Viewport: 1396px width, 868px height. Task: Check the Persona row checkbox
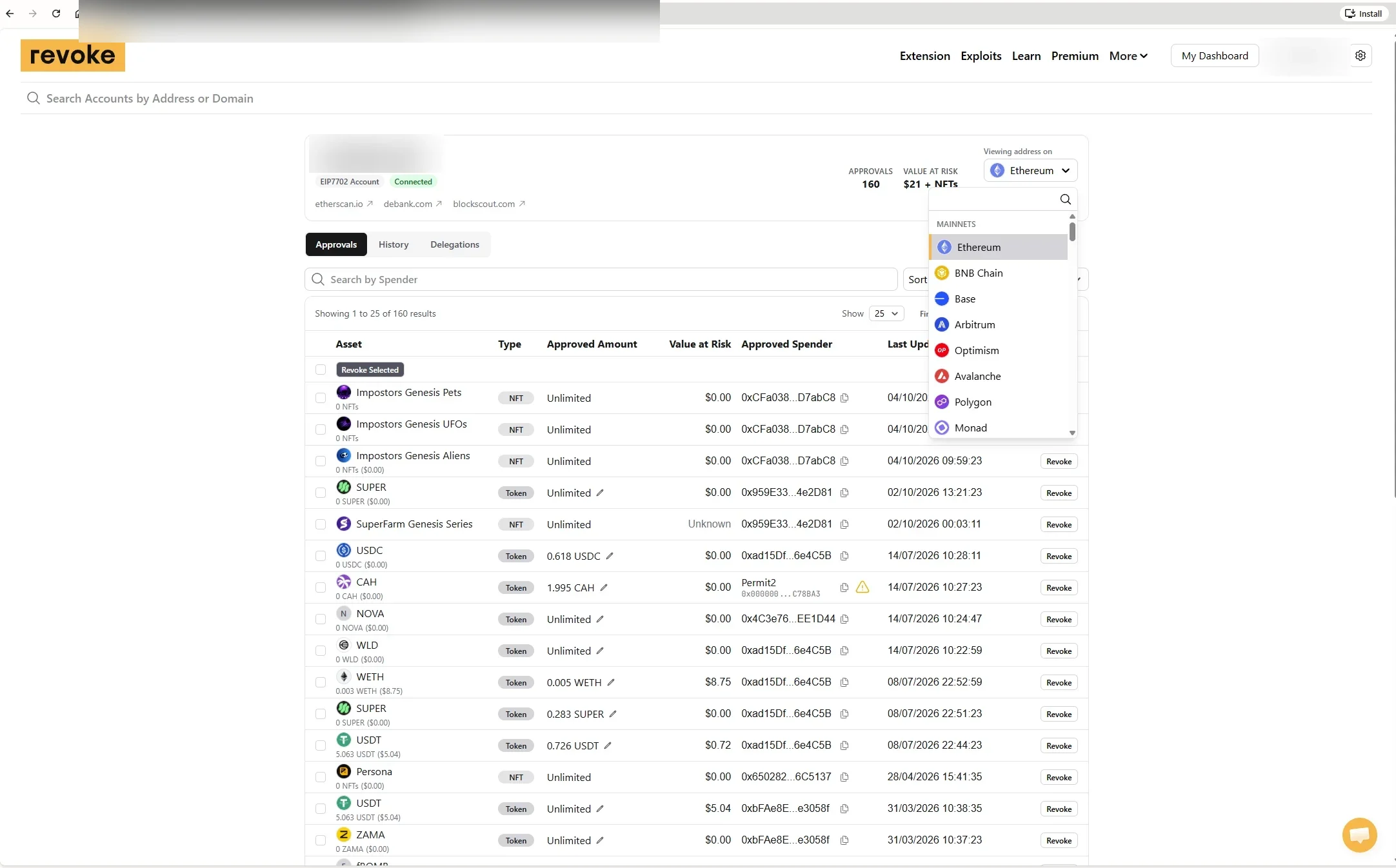(x=321, y=777)
